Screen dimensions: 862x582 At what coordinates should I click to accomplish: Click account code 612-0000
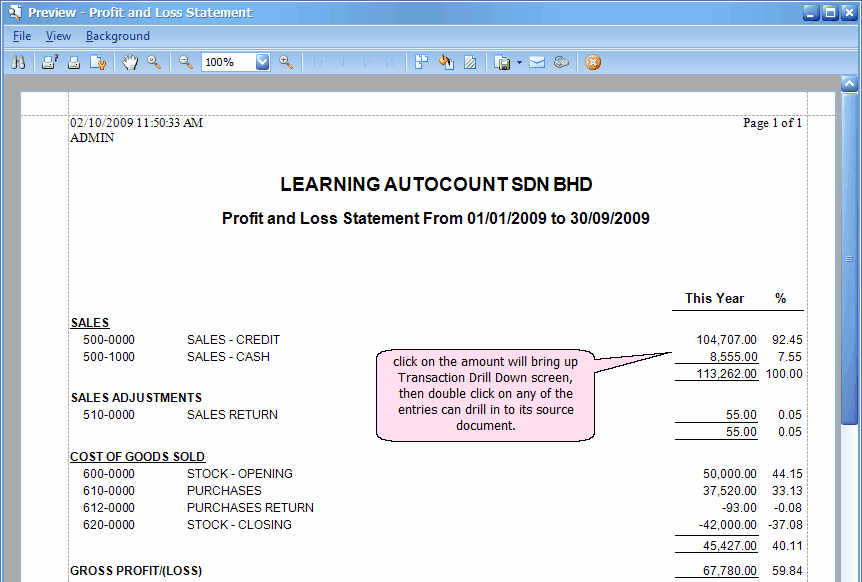(109, 508)
